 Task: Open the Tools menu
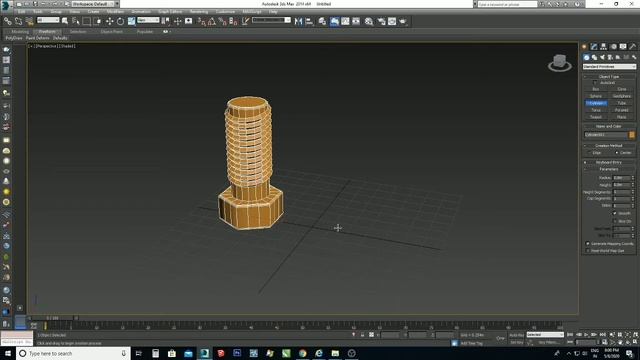38,12
